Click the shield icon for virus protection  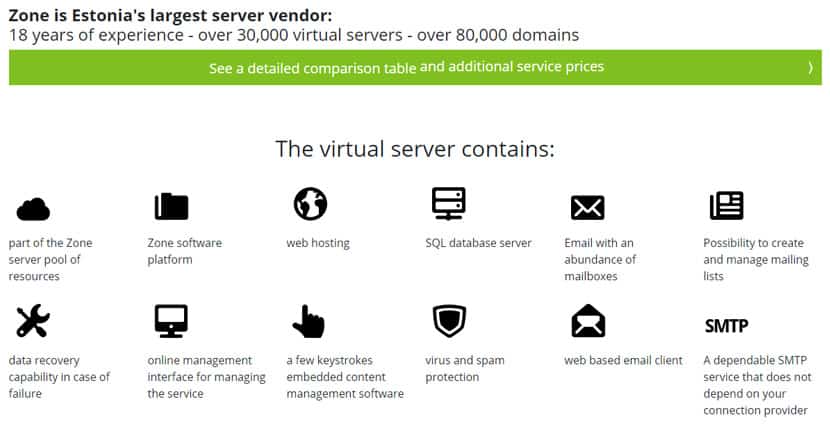pyautogui.click(x=449, y=321)
